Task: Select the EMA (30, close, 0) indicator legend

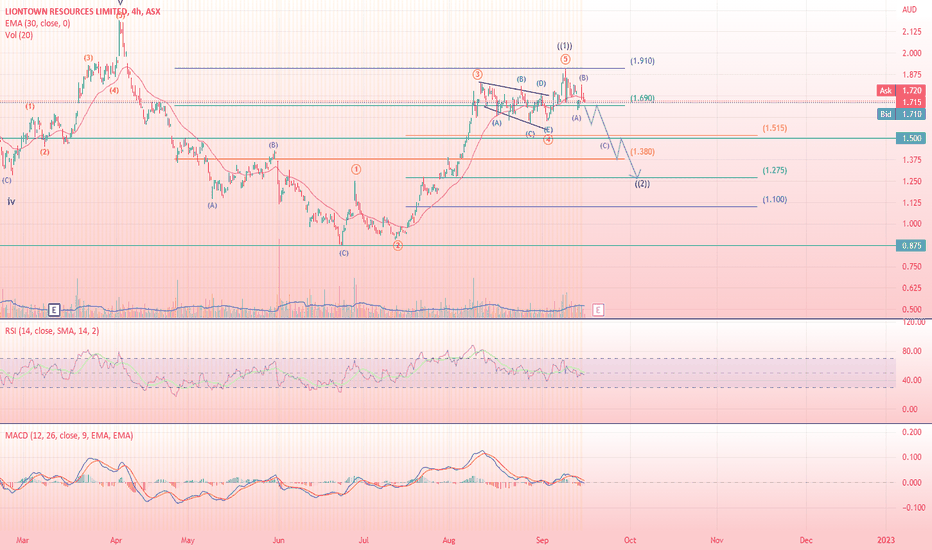Action: click(37, 23)
